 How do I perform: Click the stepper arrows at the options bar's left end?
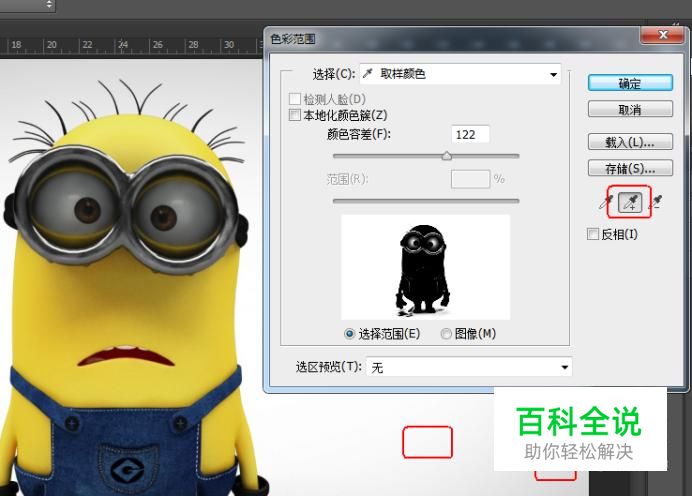tap(49, 5)
